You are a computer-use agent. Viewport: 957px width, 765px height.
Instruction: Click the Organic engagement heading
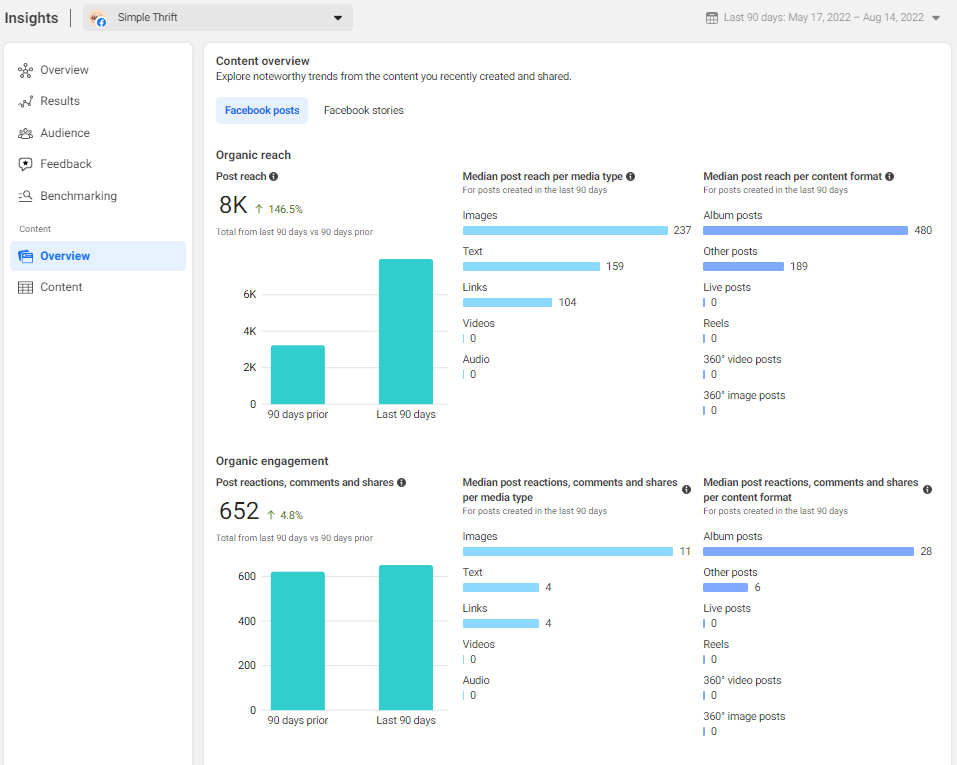point(272,461)
